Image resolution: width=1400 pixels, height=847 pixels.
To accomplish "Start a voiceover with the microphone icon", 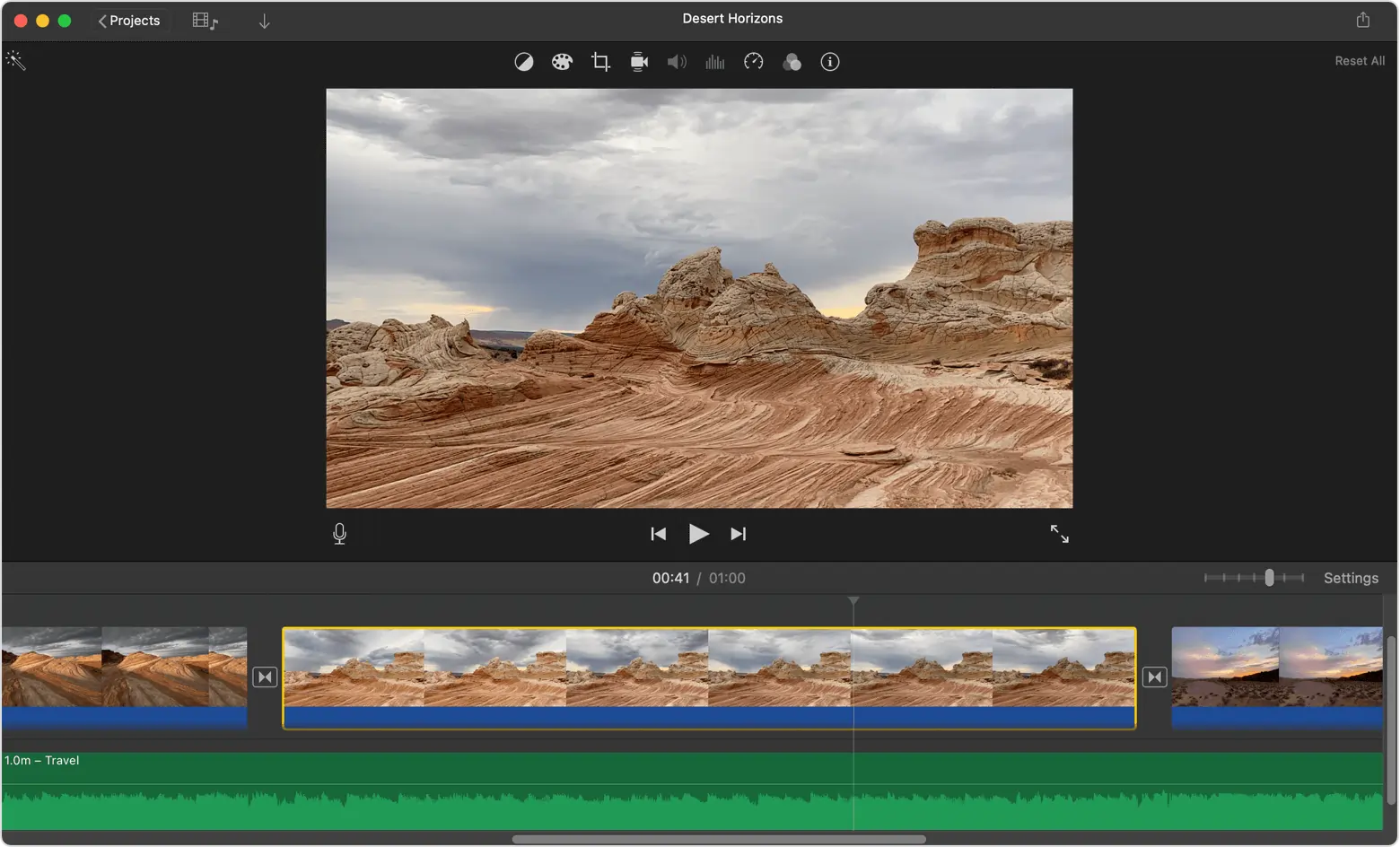I will pyautogui.click(x=339, y=533).
